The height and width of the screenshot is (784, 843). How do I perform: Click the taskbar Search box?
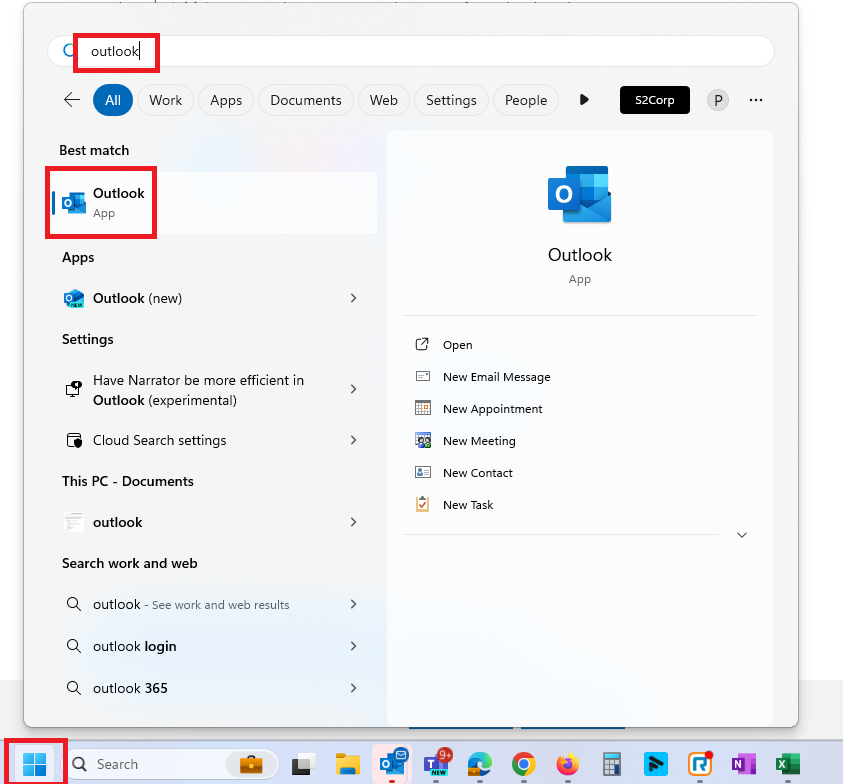tap(172, 764)
